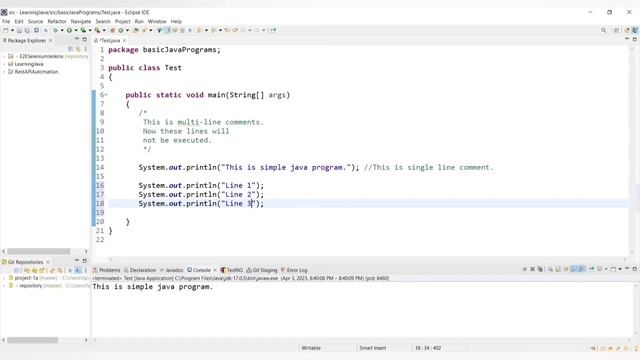Switch to the Problems tab
The image size is (640, 360).
click(107, 270)
